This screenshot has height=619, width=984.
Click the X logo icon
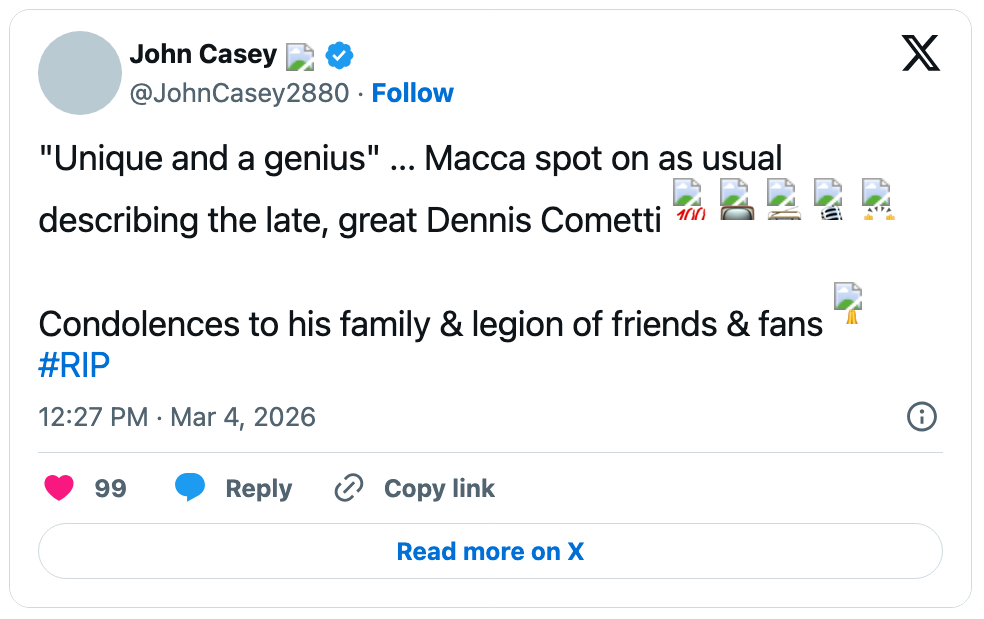[920, 52]
